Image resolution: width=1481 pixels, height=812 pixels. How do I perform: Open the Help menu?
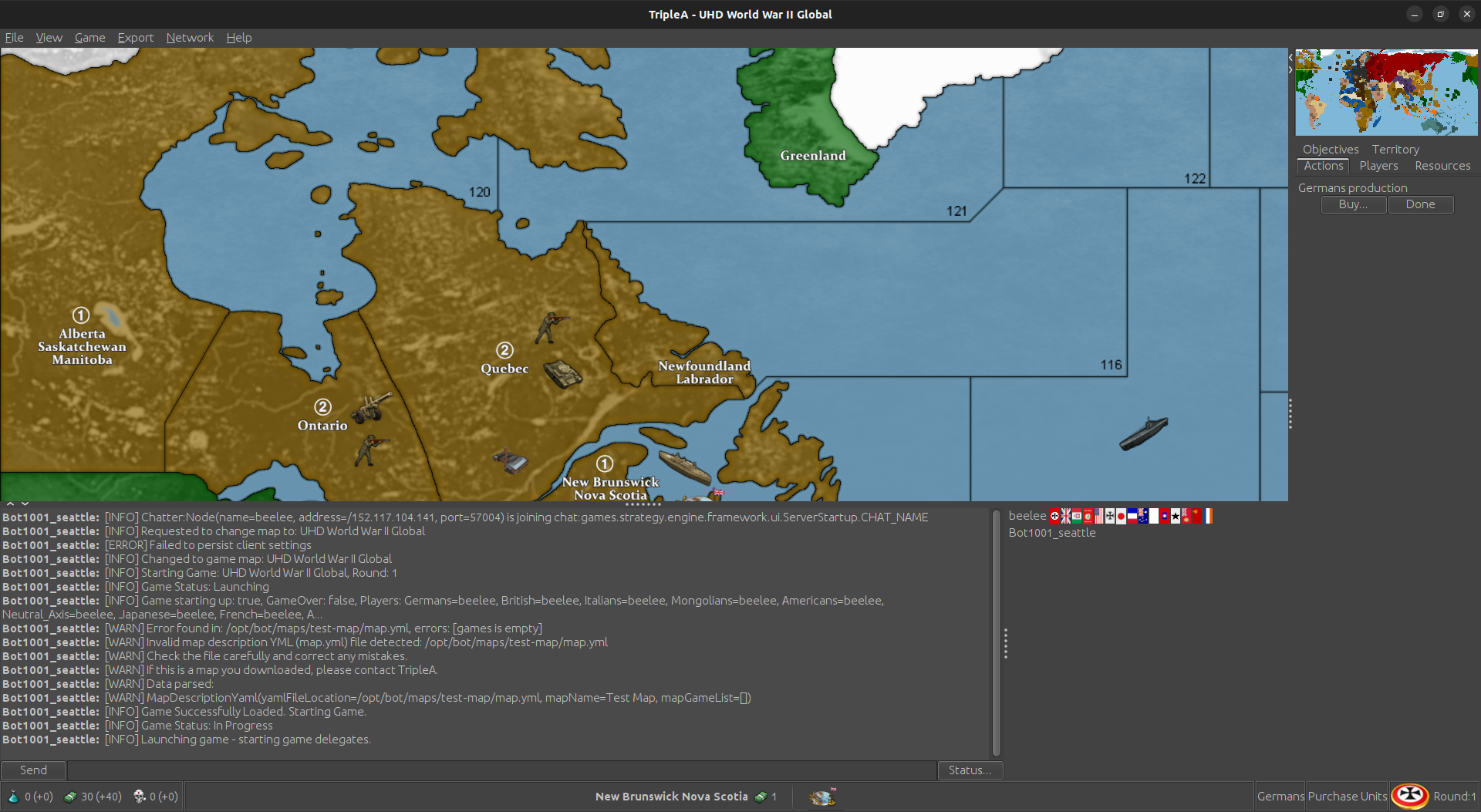click(x=238, y=37)
